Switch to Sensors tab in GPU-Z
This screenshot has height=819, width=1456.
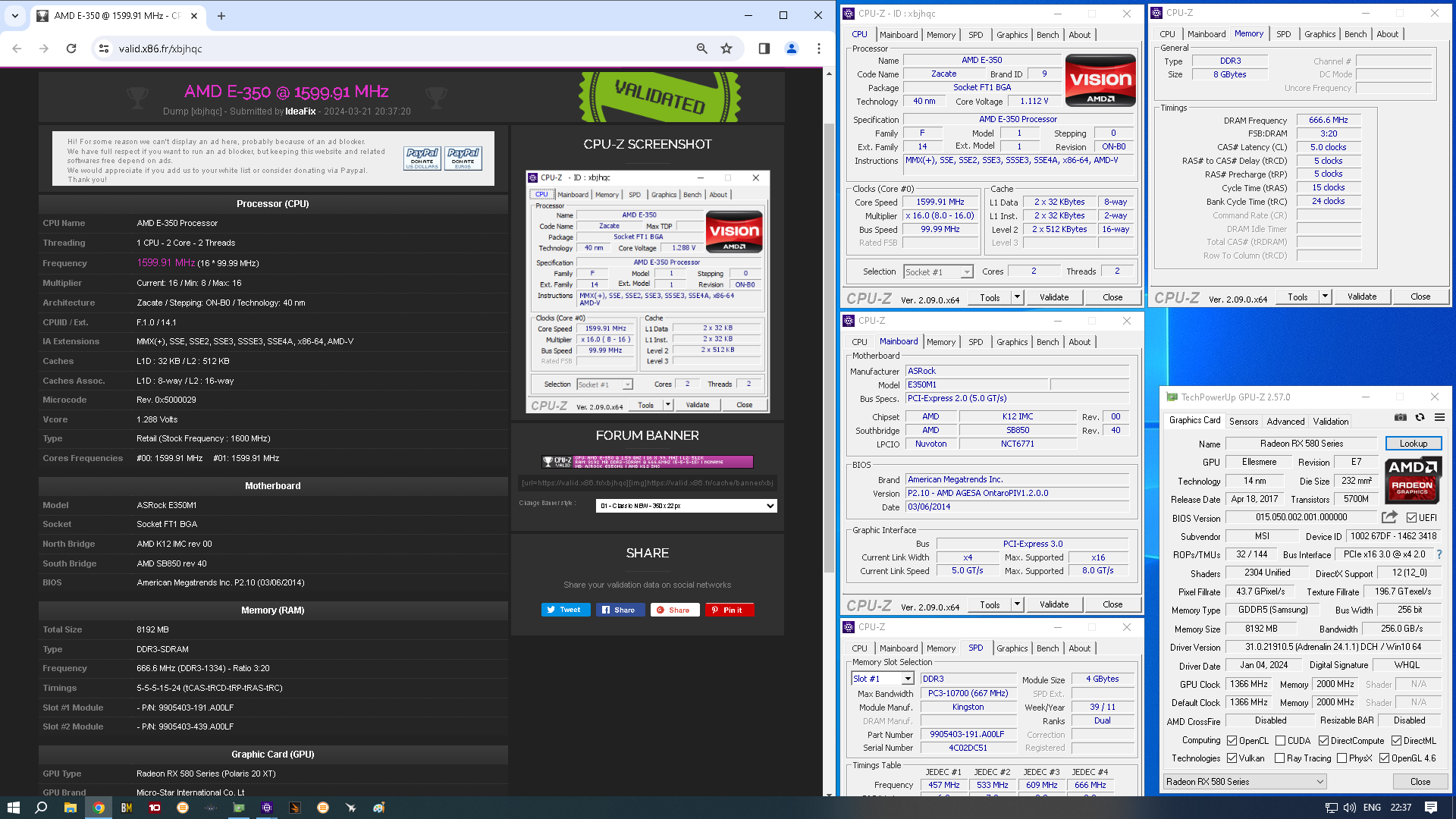1243,422
